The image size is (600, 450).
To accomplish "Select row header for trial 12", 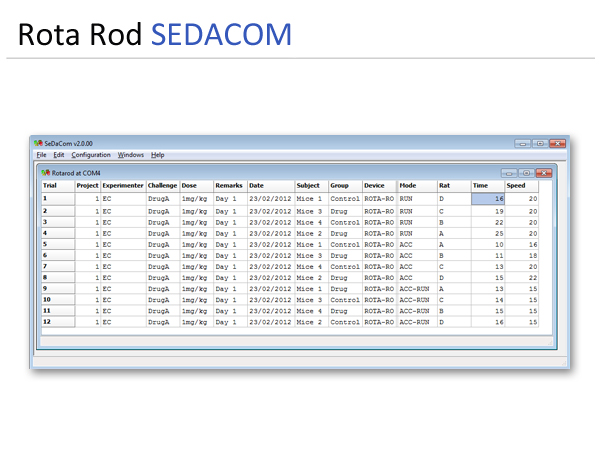I will coord(57,322).
